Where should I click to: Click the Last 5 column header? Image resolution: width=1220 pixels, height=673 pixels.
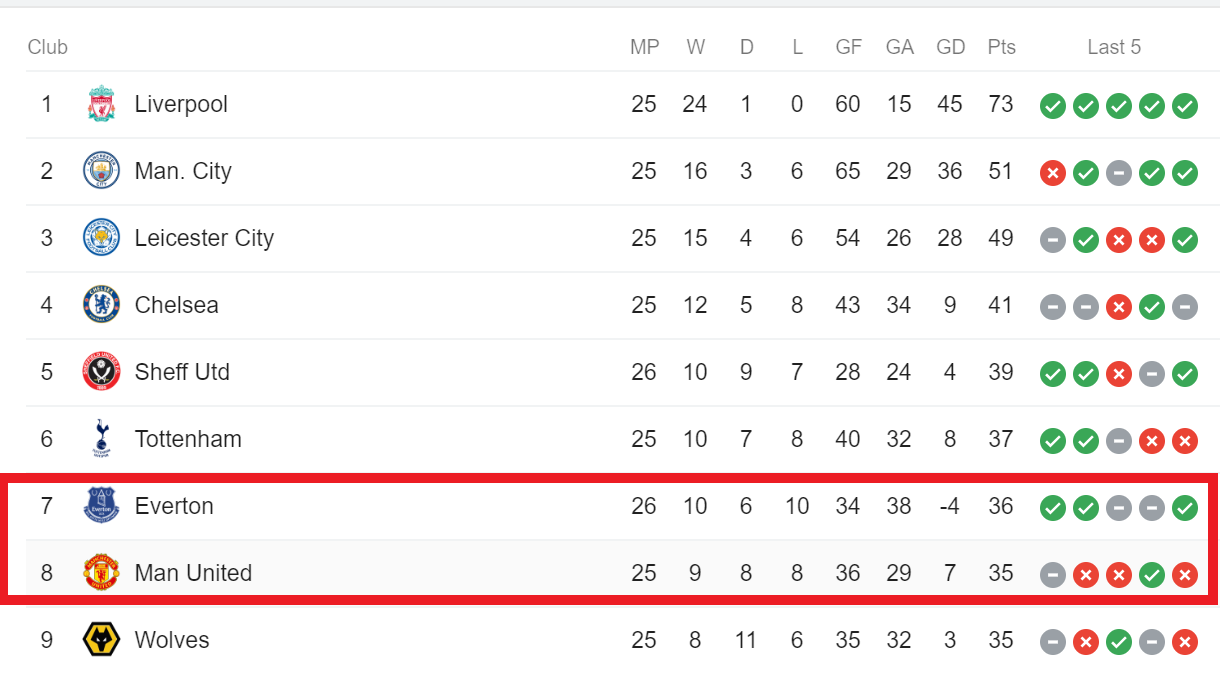click(1114, 47)
